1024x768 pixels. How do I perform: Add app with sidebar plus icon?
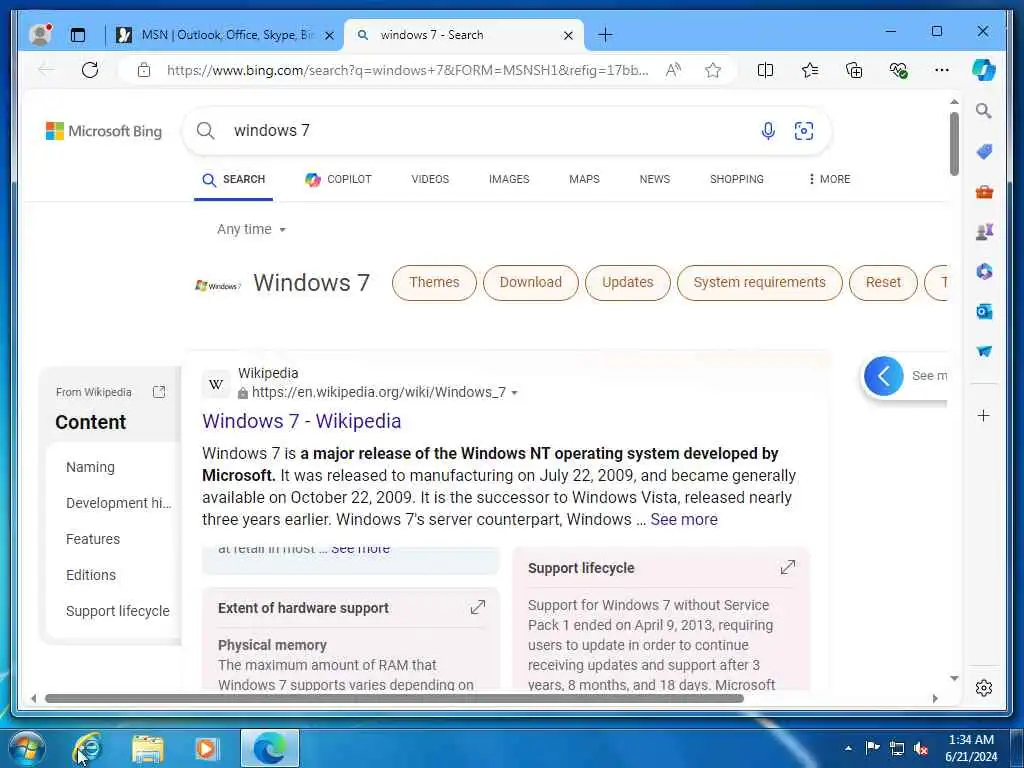[x=984, y=415]
